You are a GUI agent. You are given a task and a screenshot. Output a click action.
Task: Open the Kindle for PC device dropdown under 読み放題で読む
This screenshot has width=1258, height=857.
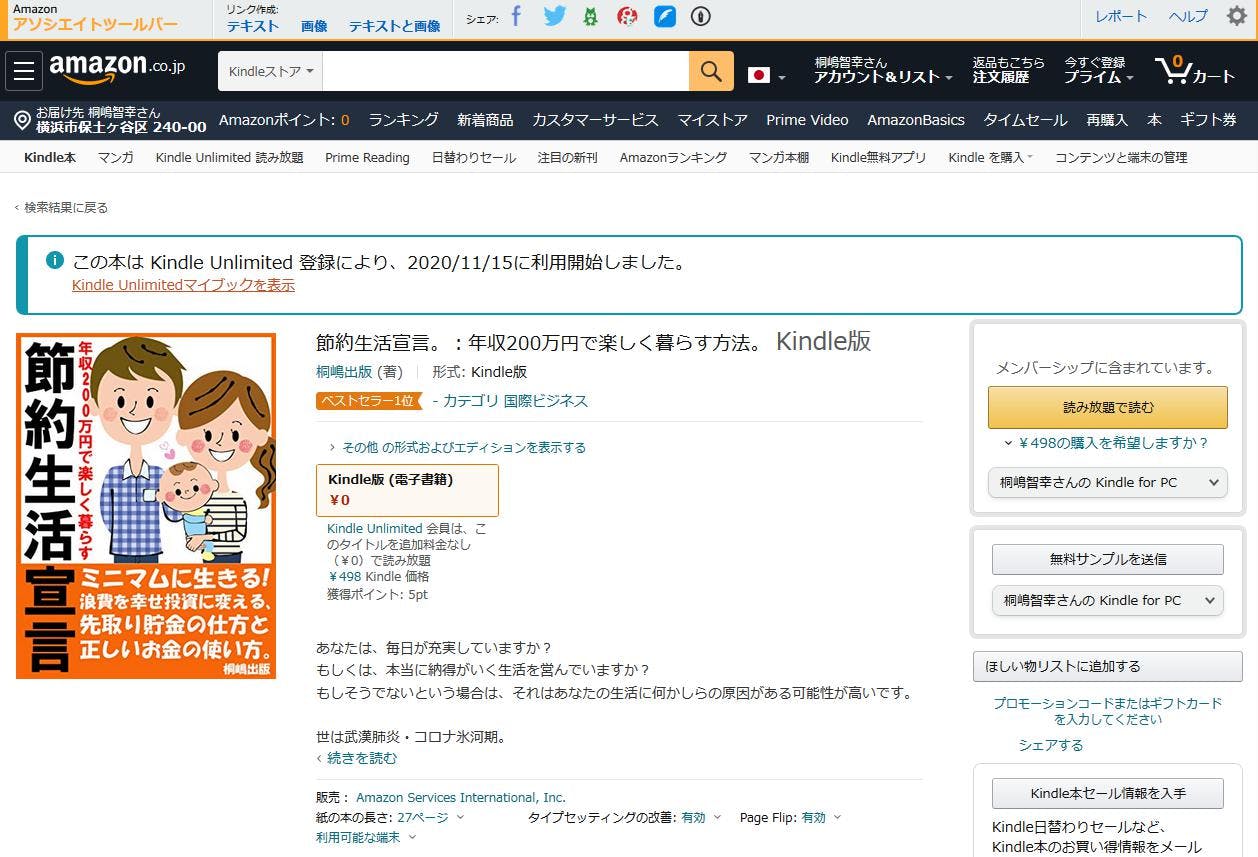[1107, 482]
